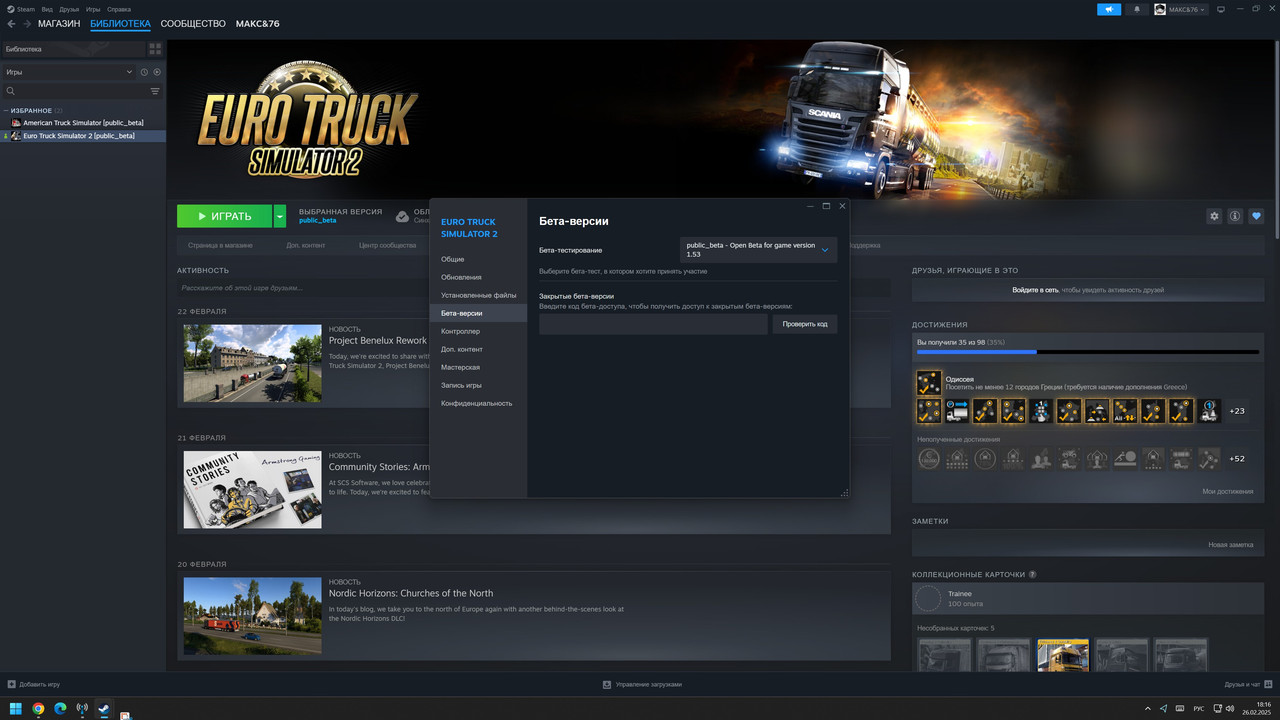Click Проверить код button
Viewport: 1280px width, 720px height.
point(805,324)
